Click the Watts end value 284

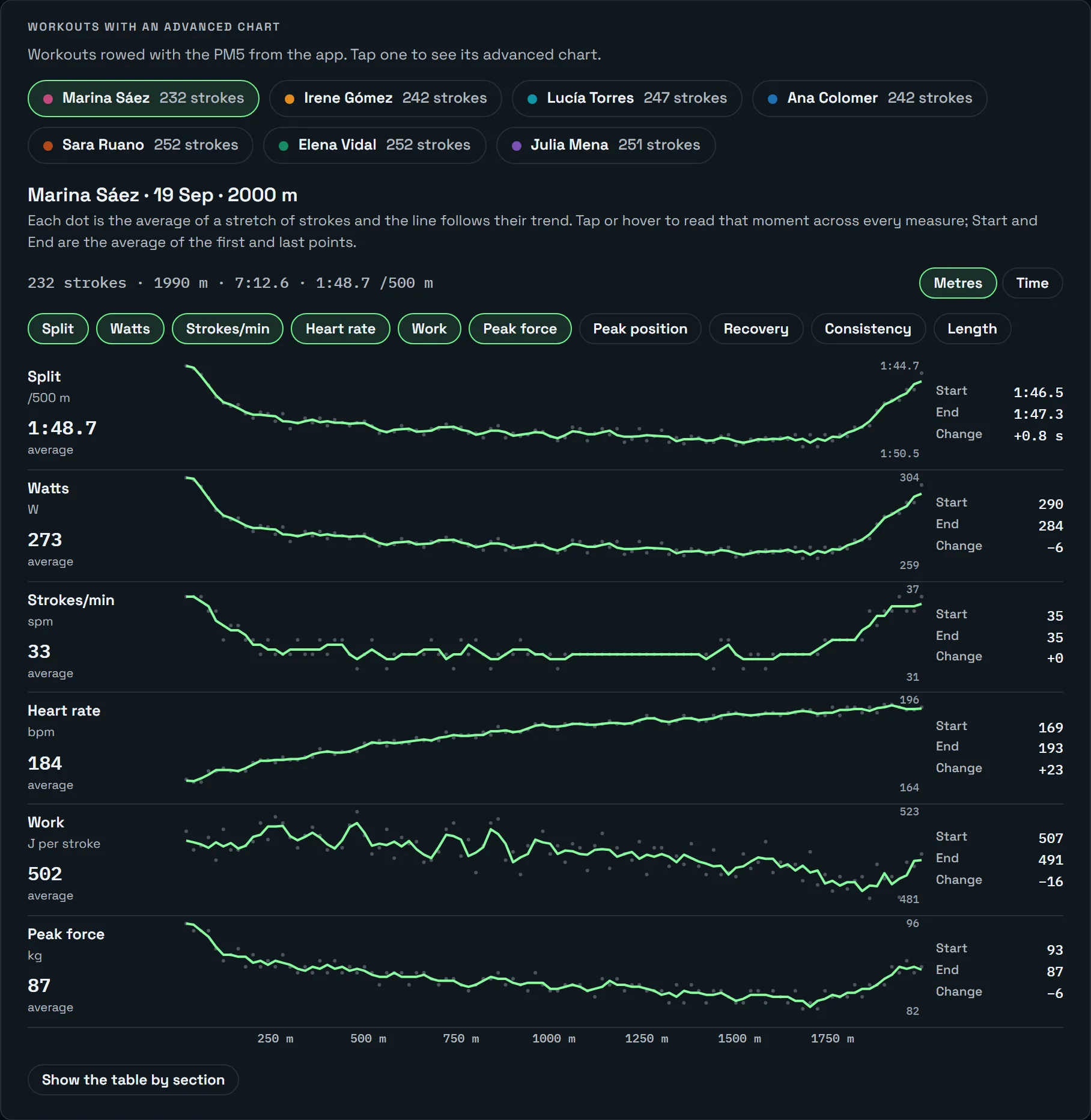tap(1051, 526)
